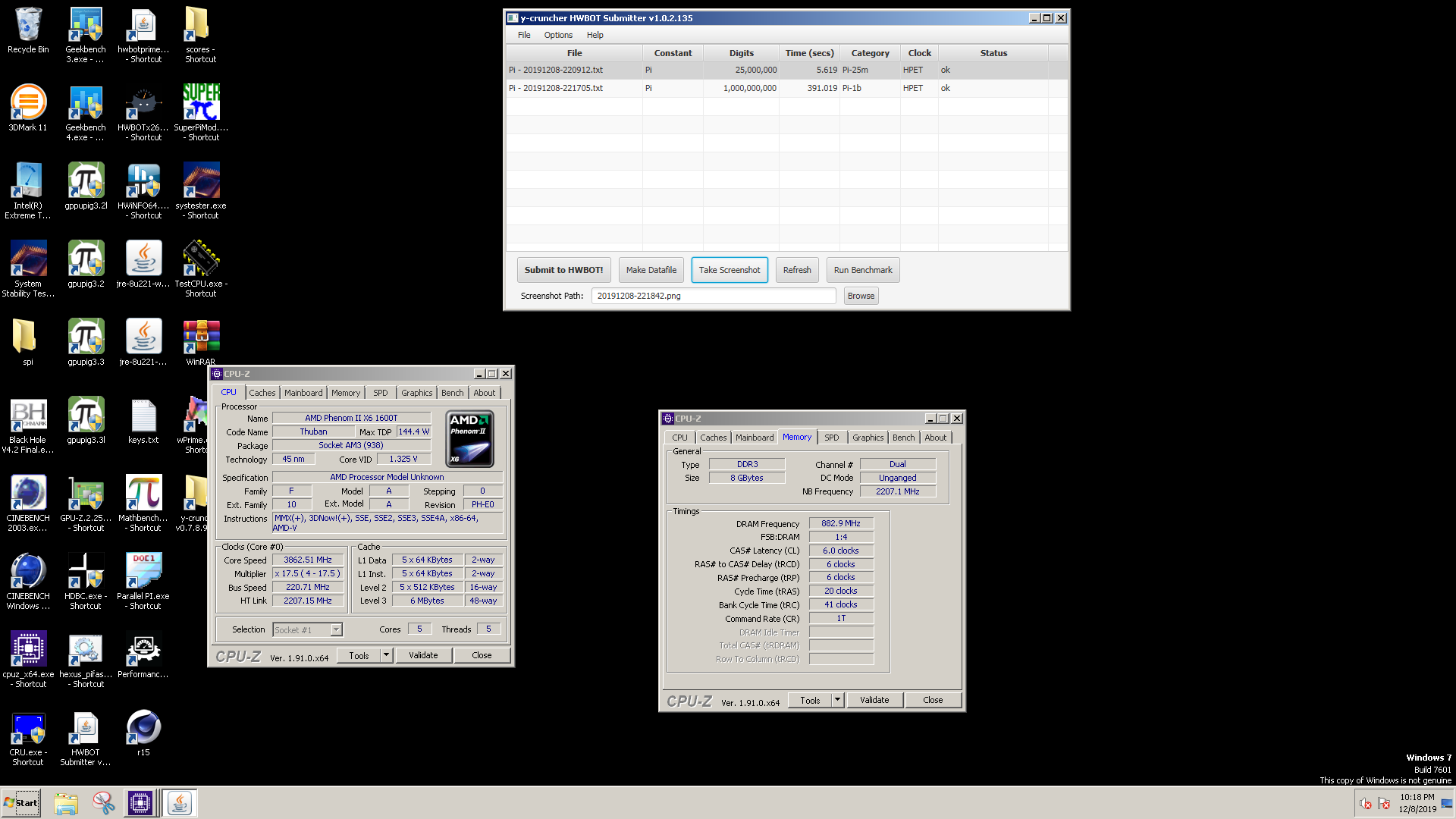Click Submit to HWBOT! button
The height and width of the screenshot is (819, 1456).
[x=563, y=270]
